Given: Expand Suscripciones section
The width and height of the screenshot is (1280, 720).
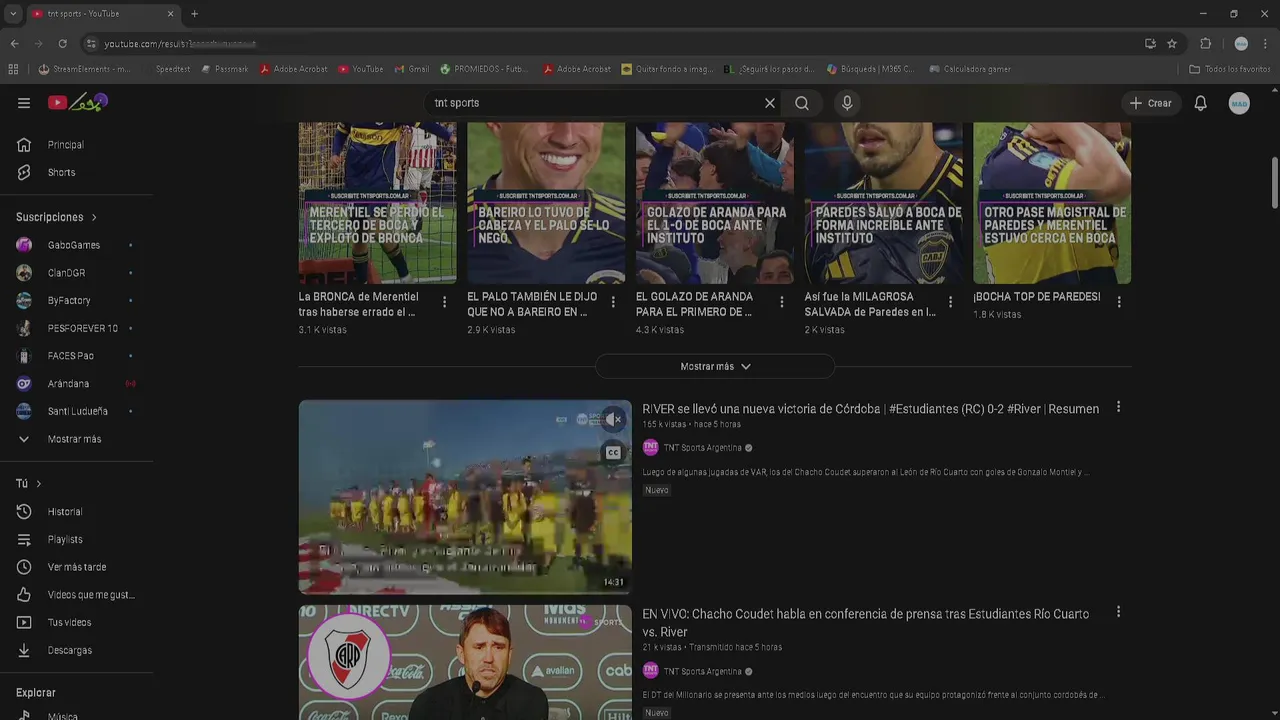Looking at the screenshot, I should pyautogui.click(x=57, y=217).
